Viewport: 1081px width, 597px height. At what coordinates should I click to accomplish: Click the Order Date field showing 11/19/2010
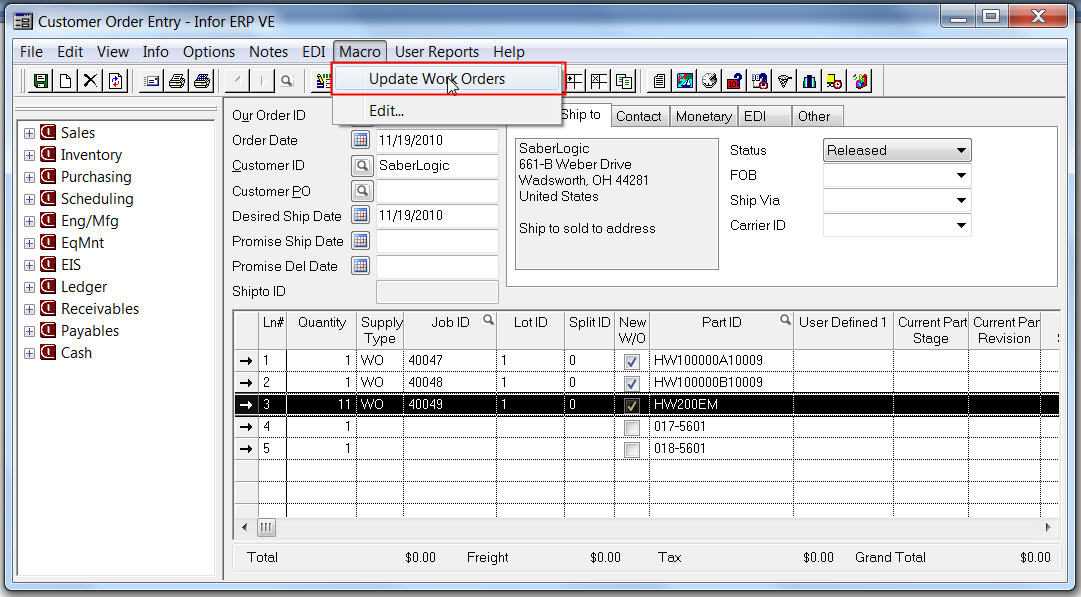point(436,140)
